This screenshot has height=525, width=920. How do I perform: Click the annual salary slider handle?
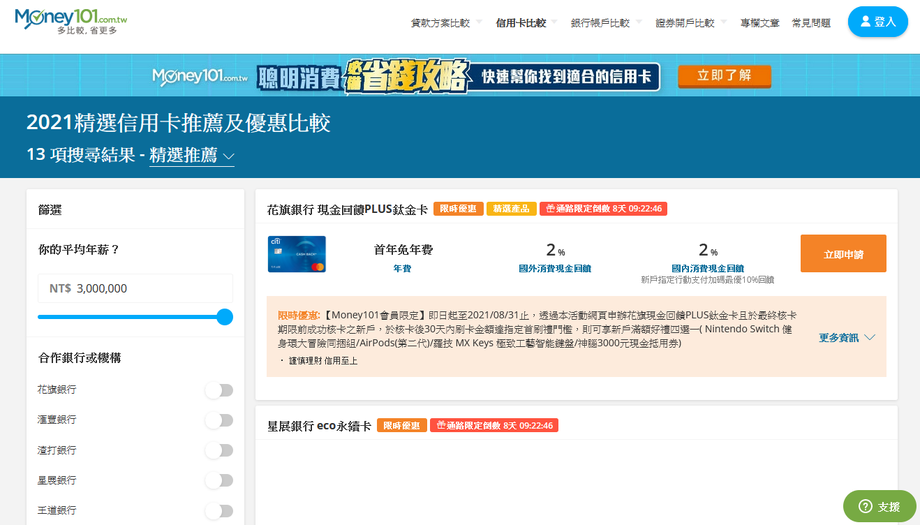[225, 317]
